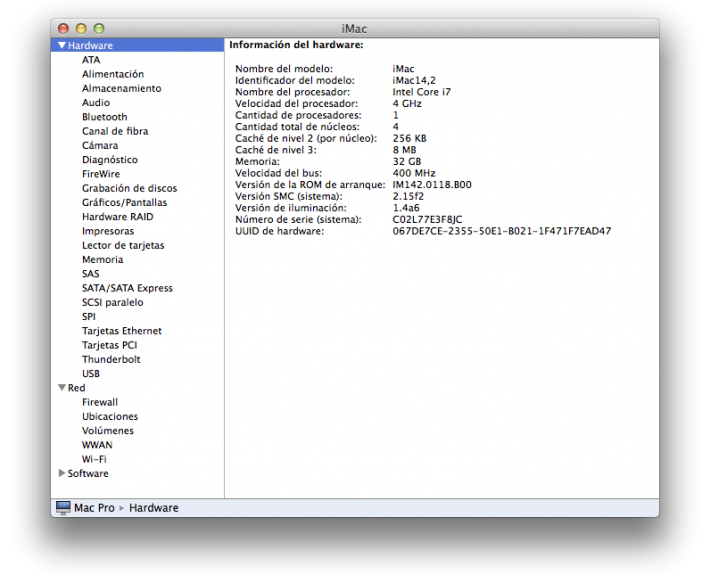
Task: Click the Intel Core i7 value
Action: [x=422, y=92]
